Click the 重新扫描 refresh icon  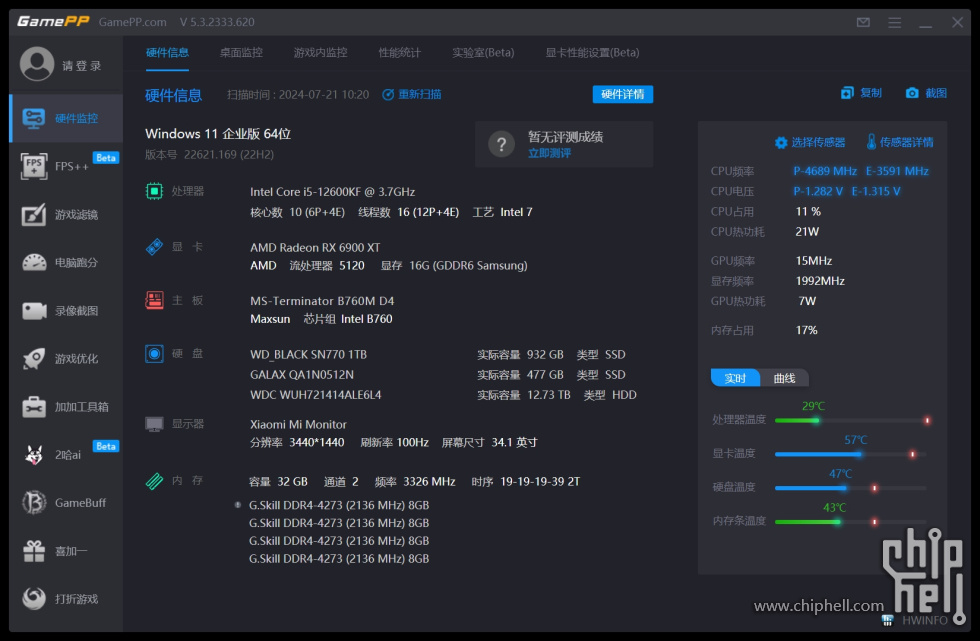coord(388,94)
